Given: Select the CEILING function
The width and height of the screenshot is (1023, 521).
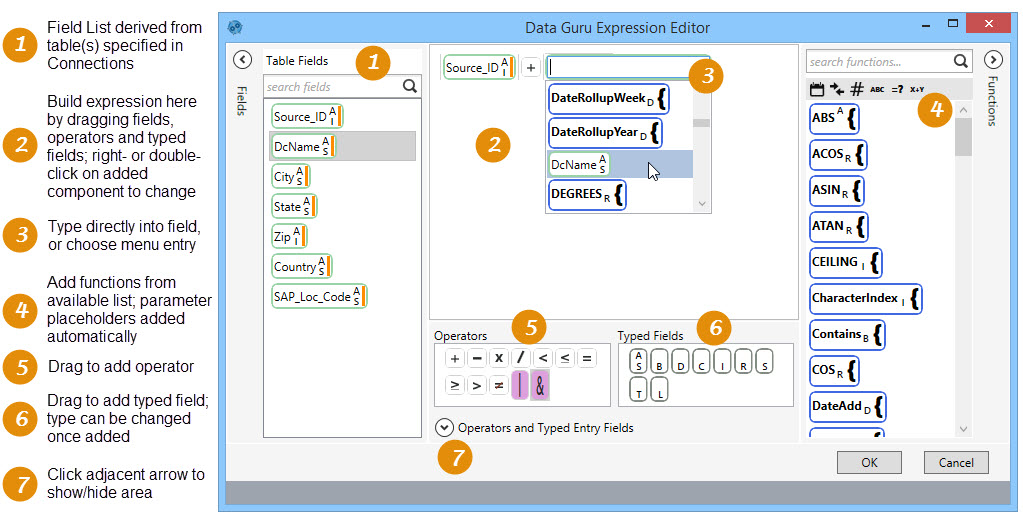Looking at the screenshot, I should point(846,263).
